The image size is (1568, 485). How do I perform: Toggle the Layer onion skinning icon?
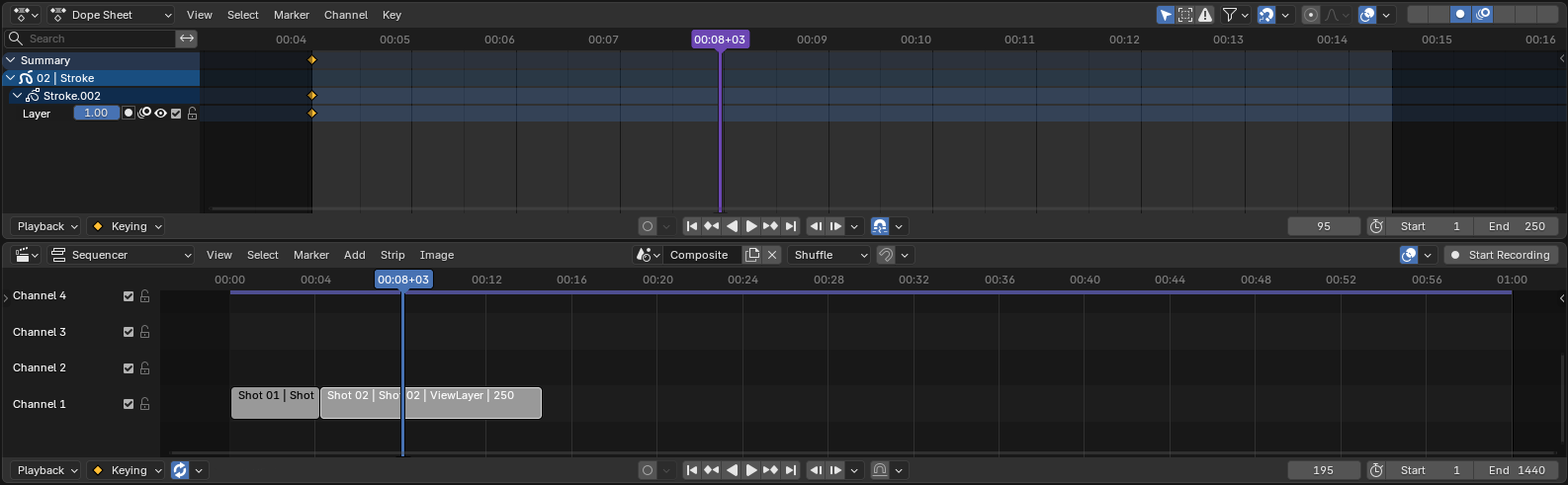(x=144, y=114)
